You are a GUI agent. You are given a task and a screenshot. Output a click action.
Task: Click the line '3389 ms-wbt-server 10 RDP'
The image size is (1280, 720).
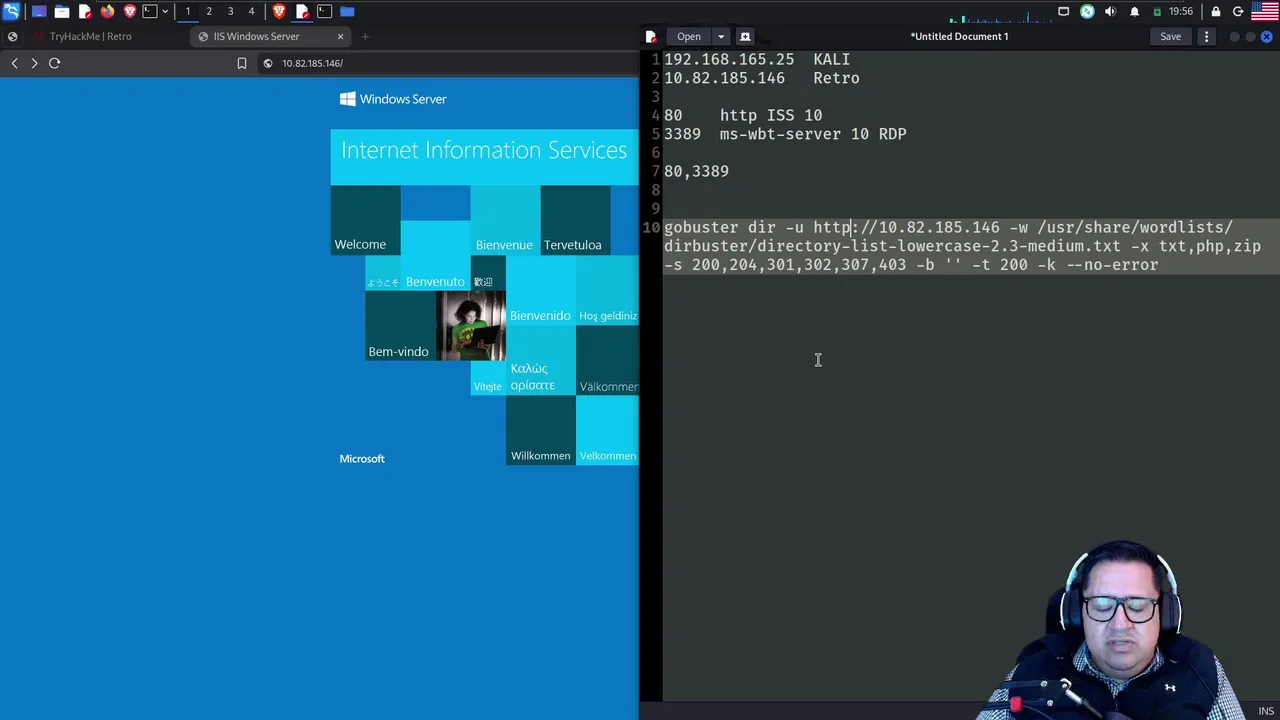pos(785,134)
